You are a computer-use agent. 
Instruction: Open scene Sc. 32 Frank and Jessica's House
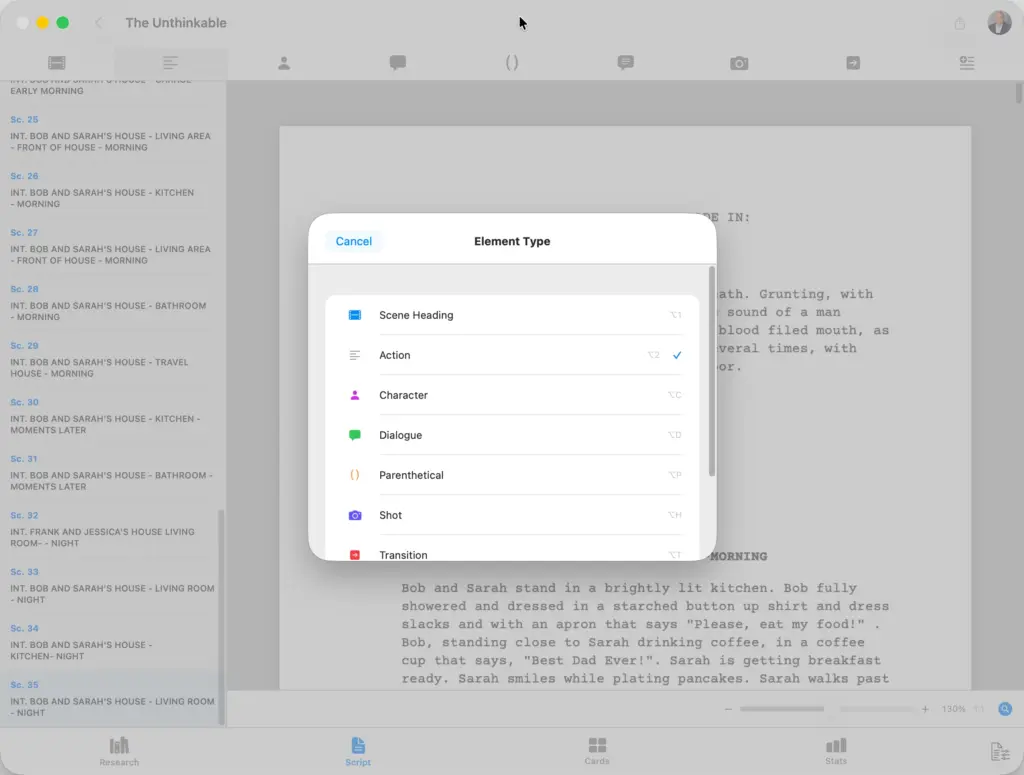pyautogui.click(x=112, y=530)
